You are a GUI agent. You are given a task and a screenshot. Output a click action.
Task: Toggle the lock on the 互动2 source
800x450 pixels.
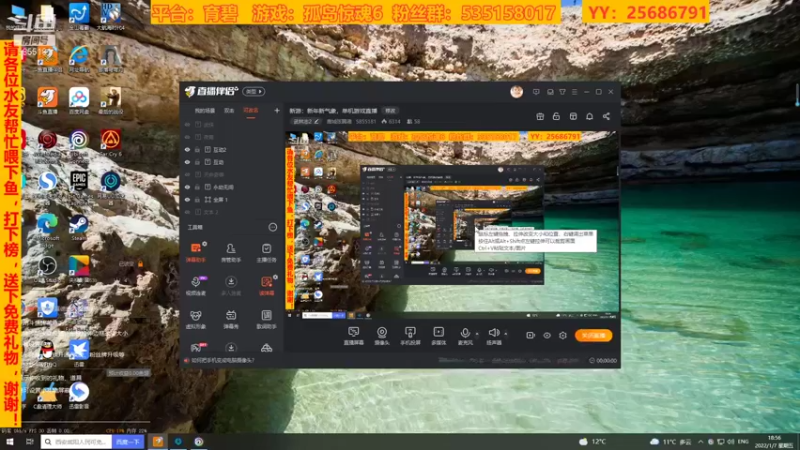pos(197,149)
